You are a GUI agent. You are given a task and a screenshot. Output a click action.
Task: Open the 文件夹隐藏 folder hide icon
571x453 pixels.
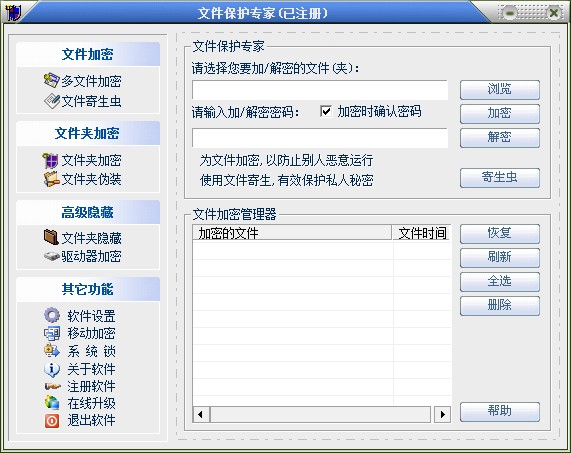pyautogui.click(x=51, y=237)
